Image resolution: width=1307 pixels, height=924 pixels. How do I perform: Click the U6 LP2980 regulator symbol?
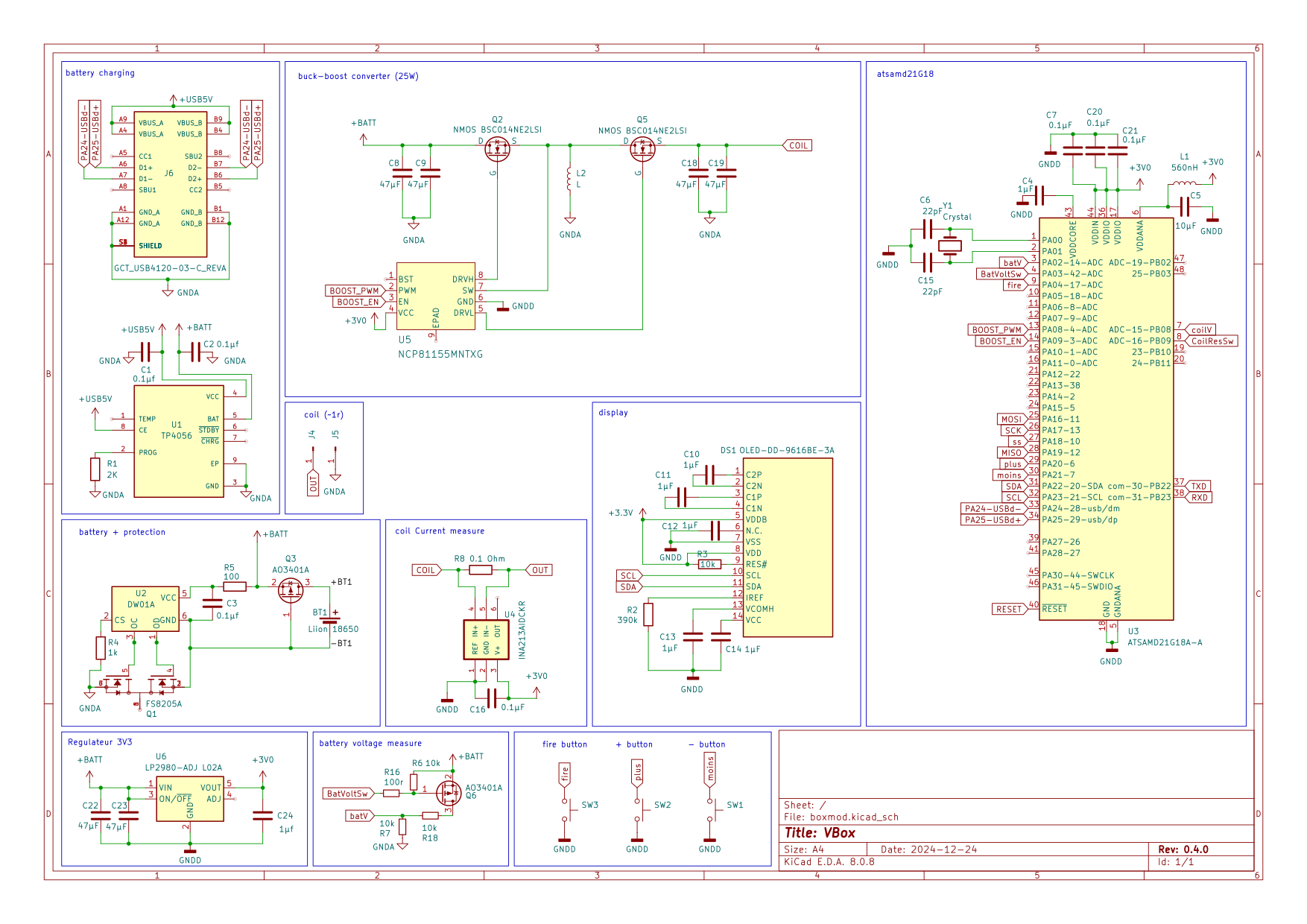(x=190, y=799)
